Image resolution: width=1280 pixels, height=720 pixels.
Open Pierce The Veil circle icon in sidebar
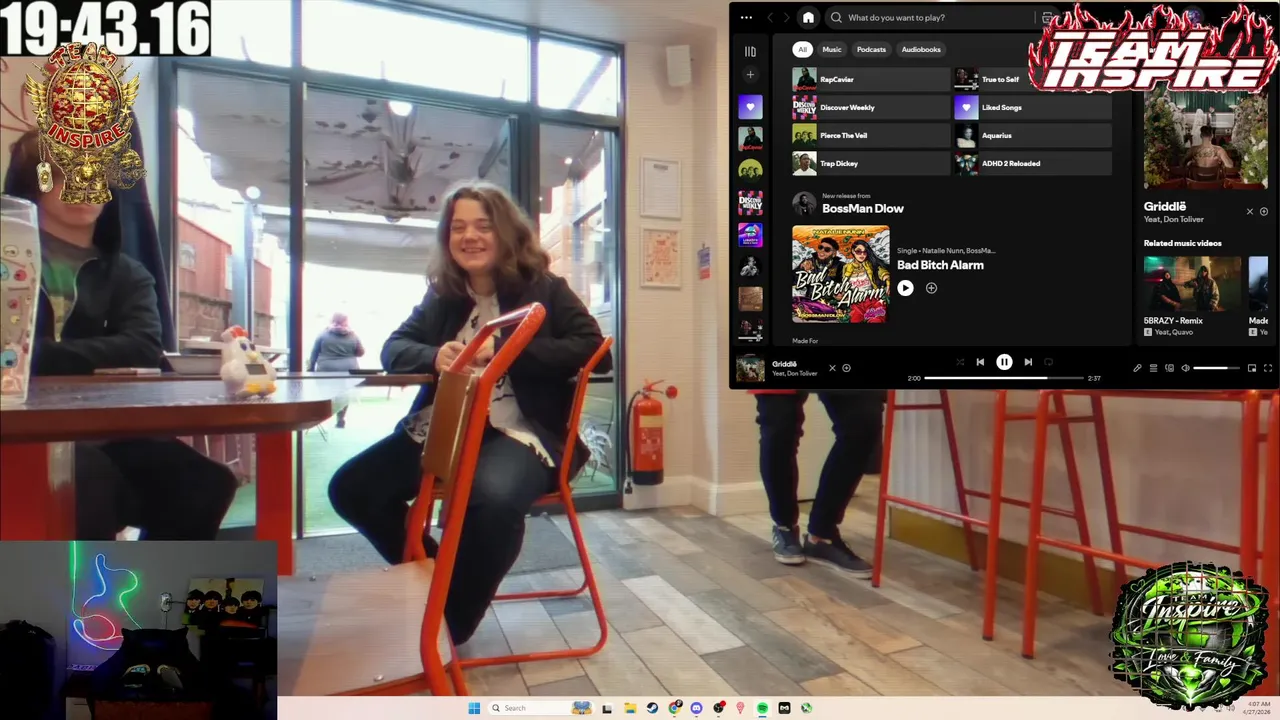pyautogui.click(x=750, y=170)
